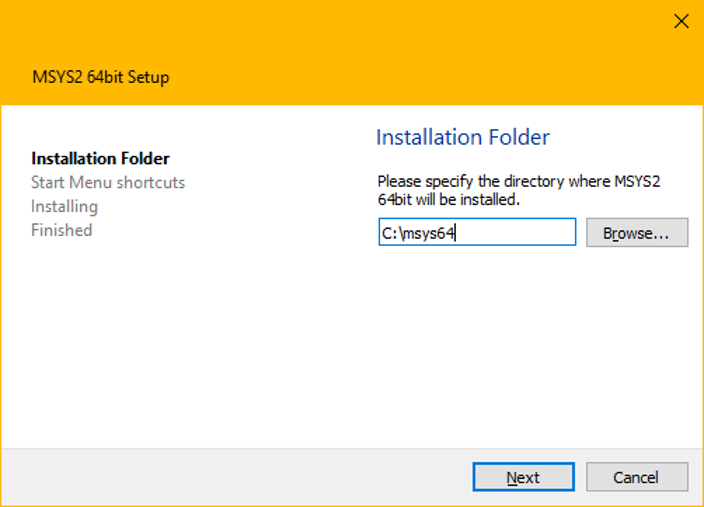The image size is (704, 507).
Task: Click the Installing step label
Action: [x=64, y=207]
